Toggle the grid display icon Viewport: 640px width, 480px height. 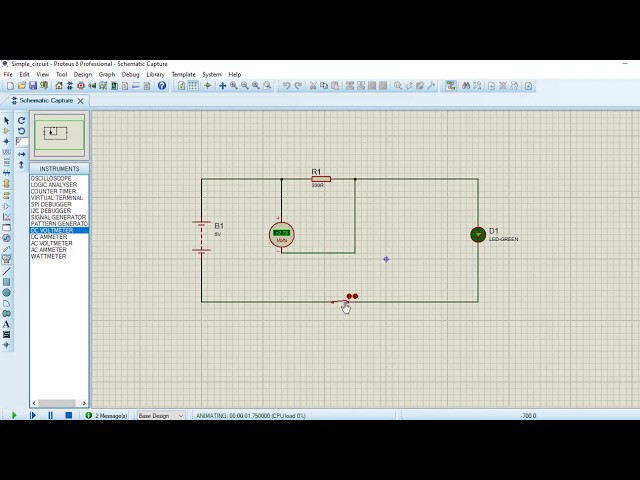pos(193,86)
